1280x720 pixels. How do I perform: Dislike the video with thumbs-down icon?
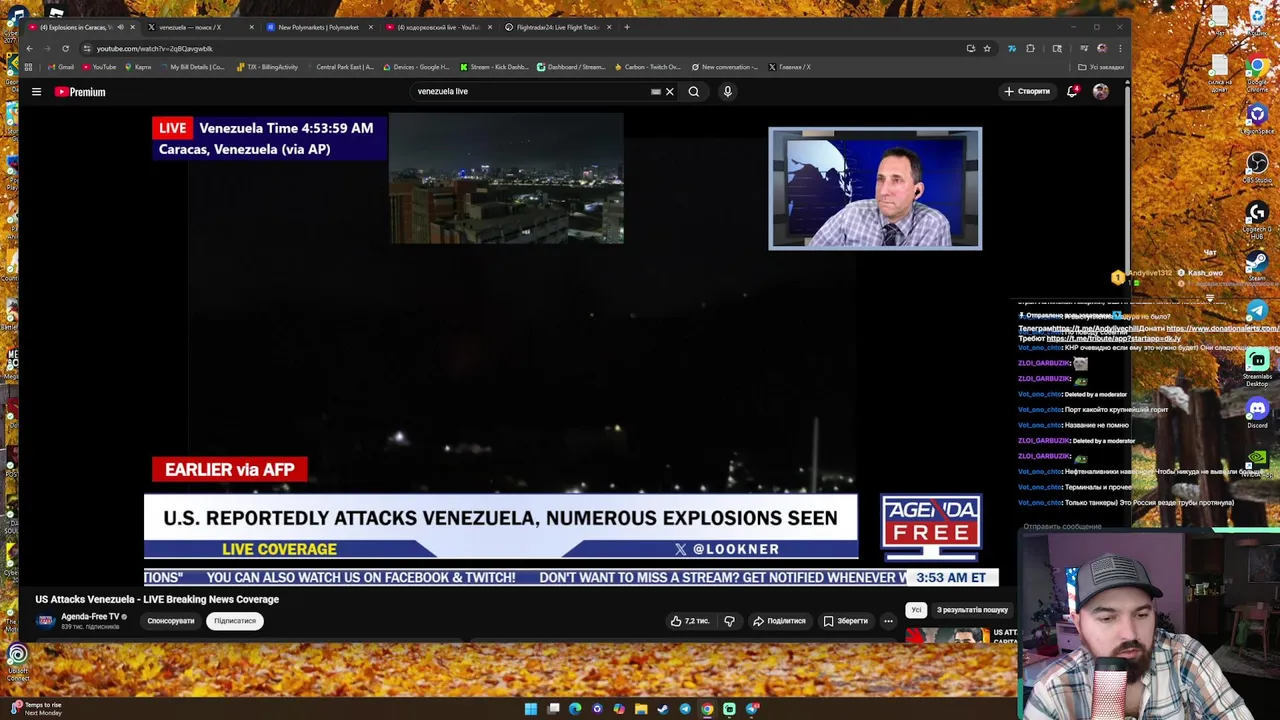[x=729, y=621]
